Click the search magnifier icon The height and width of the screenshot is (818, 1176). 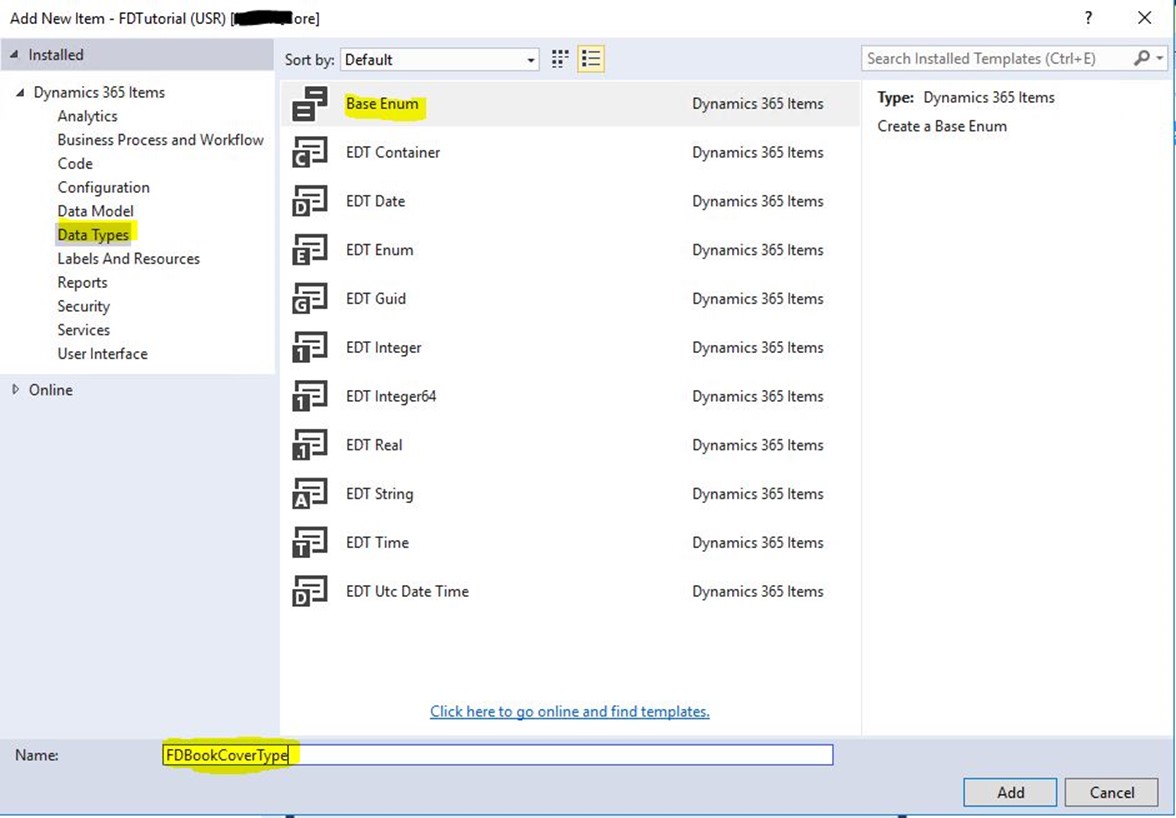(1142, 58)
